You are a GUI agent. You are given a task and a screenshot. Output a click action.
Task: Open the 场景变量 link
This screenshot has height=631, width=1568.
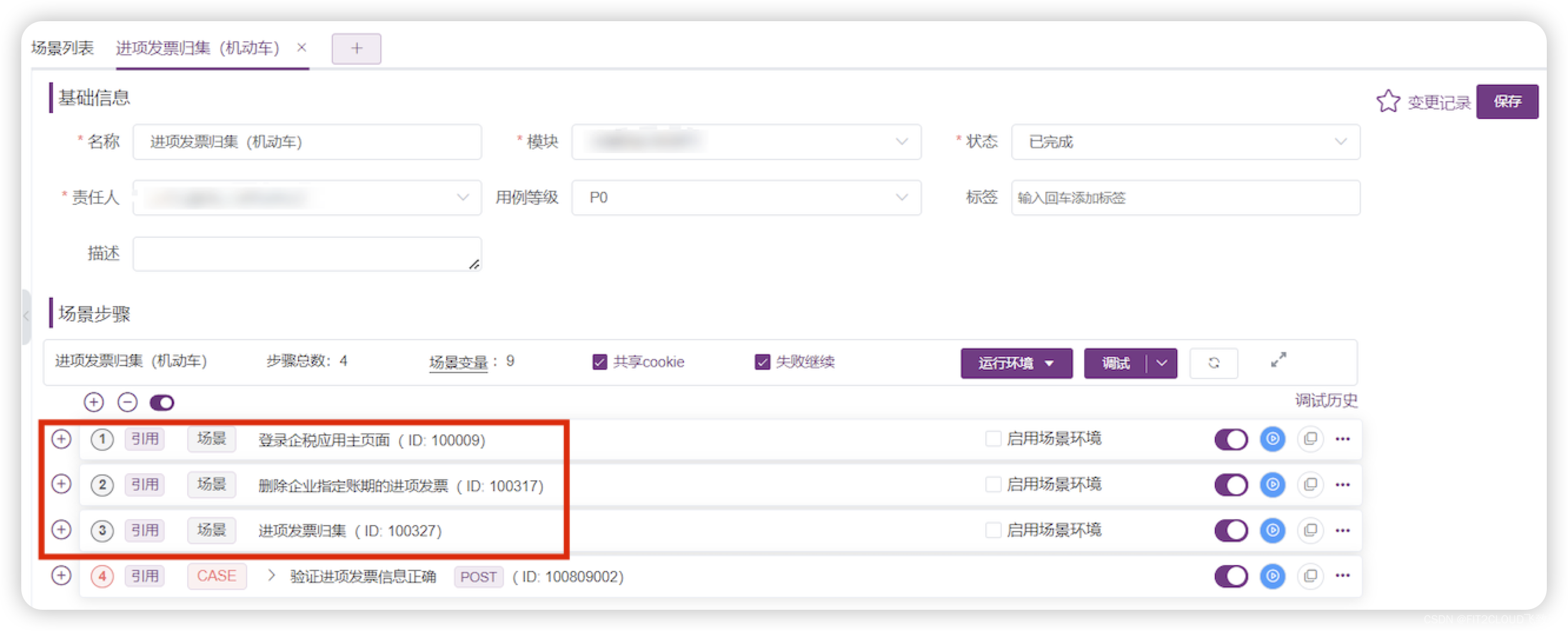tap(458, 362)
